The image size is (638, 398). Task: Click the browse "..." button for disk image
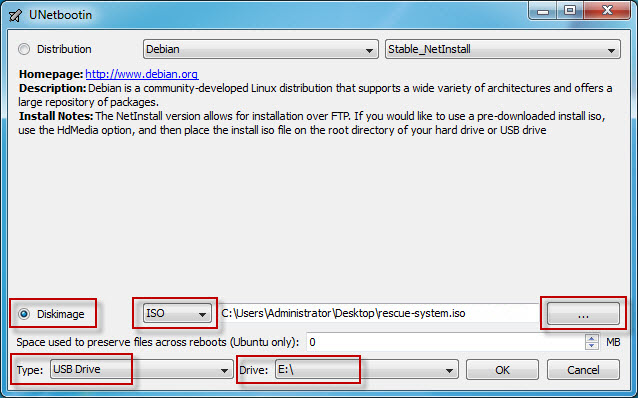tap(583, 314)
